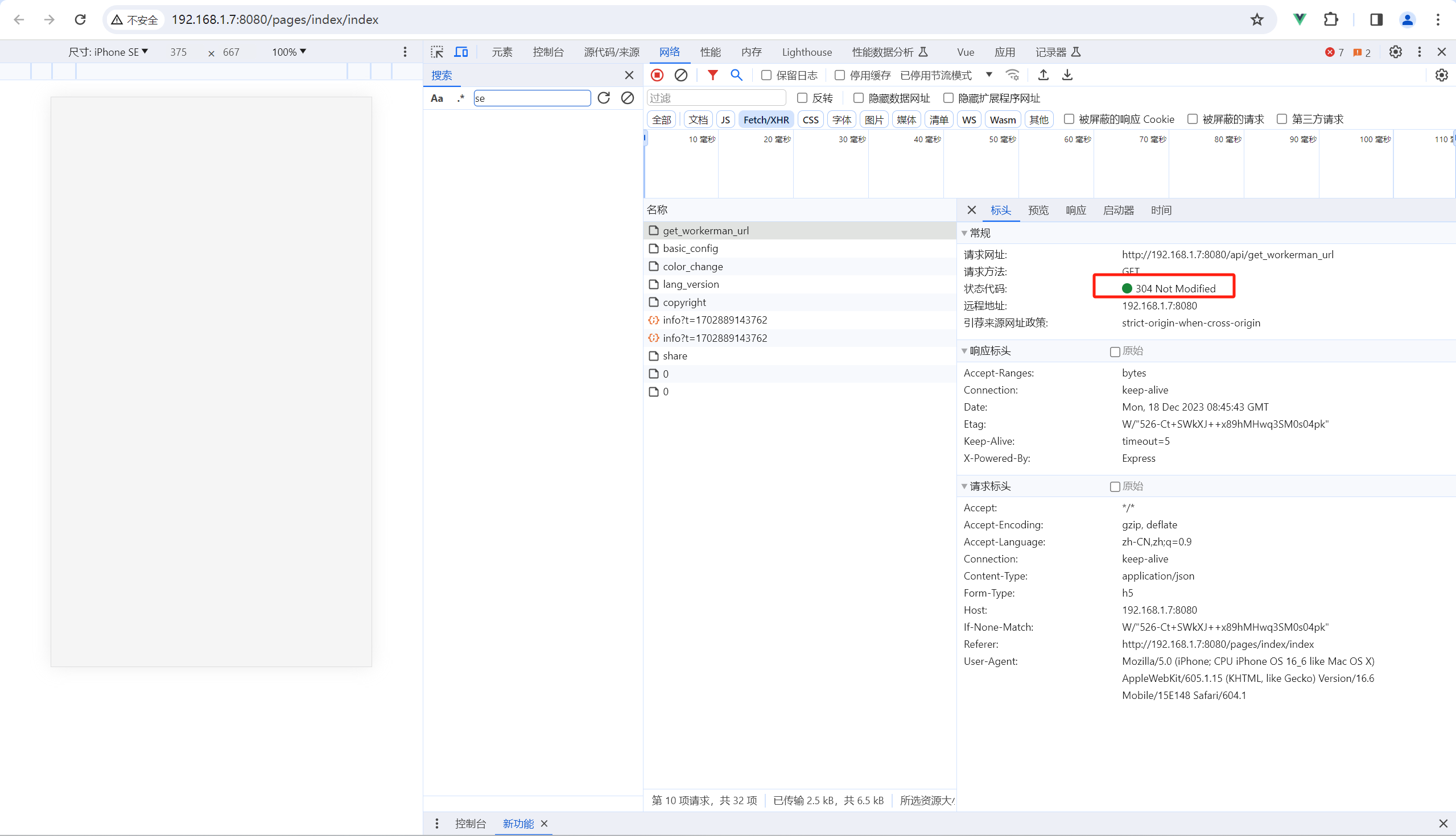The height and width of the screenshot is (836, 1456).
Task: Open the DevTools three-dot menu
Action: click(1419, 52)
